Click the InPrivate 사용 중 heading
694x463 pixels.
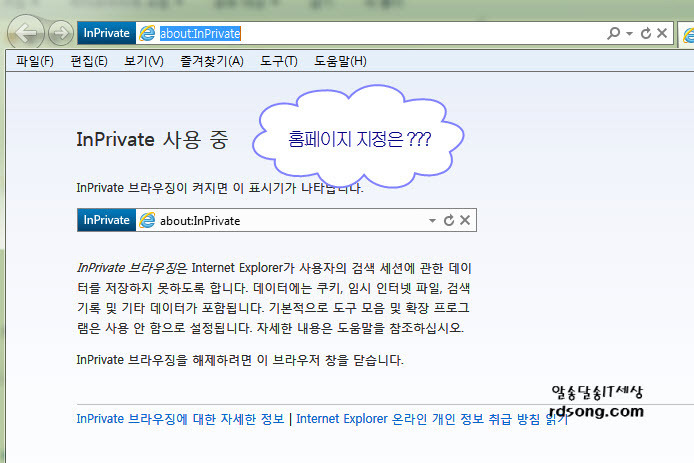coord(152,140)
